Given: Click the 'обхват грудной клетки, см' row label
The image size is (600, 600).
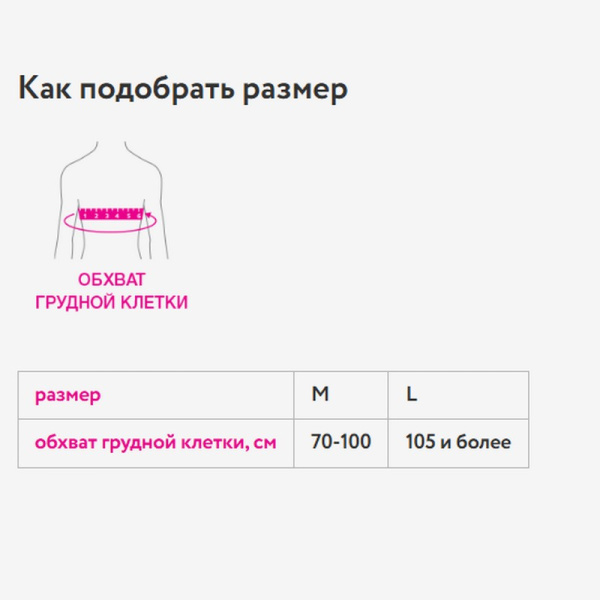Looking at the screenshot, I should point(156,443).
